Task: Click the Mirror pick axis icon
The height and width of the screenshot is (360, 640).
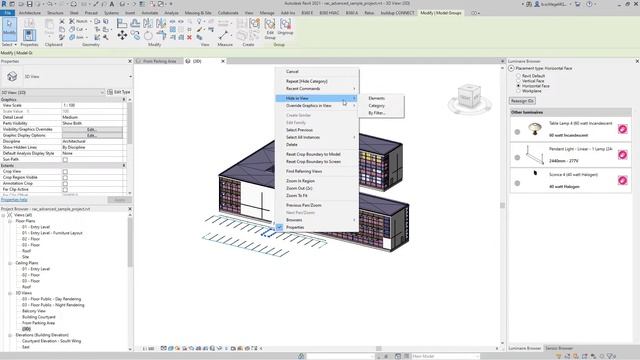Action: pyautogui.click(x=148, y=23)
